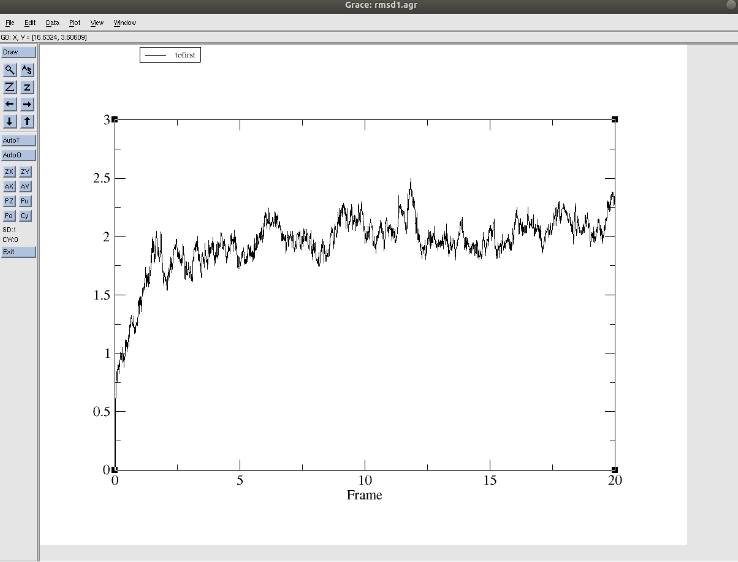Click the small z zoom-out button
The image size is (738, 562).
(x=27, y=87)
